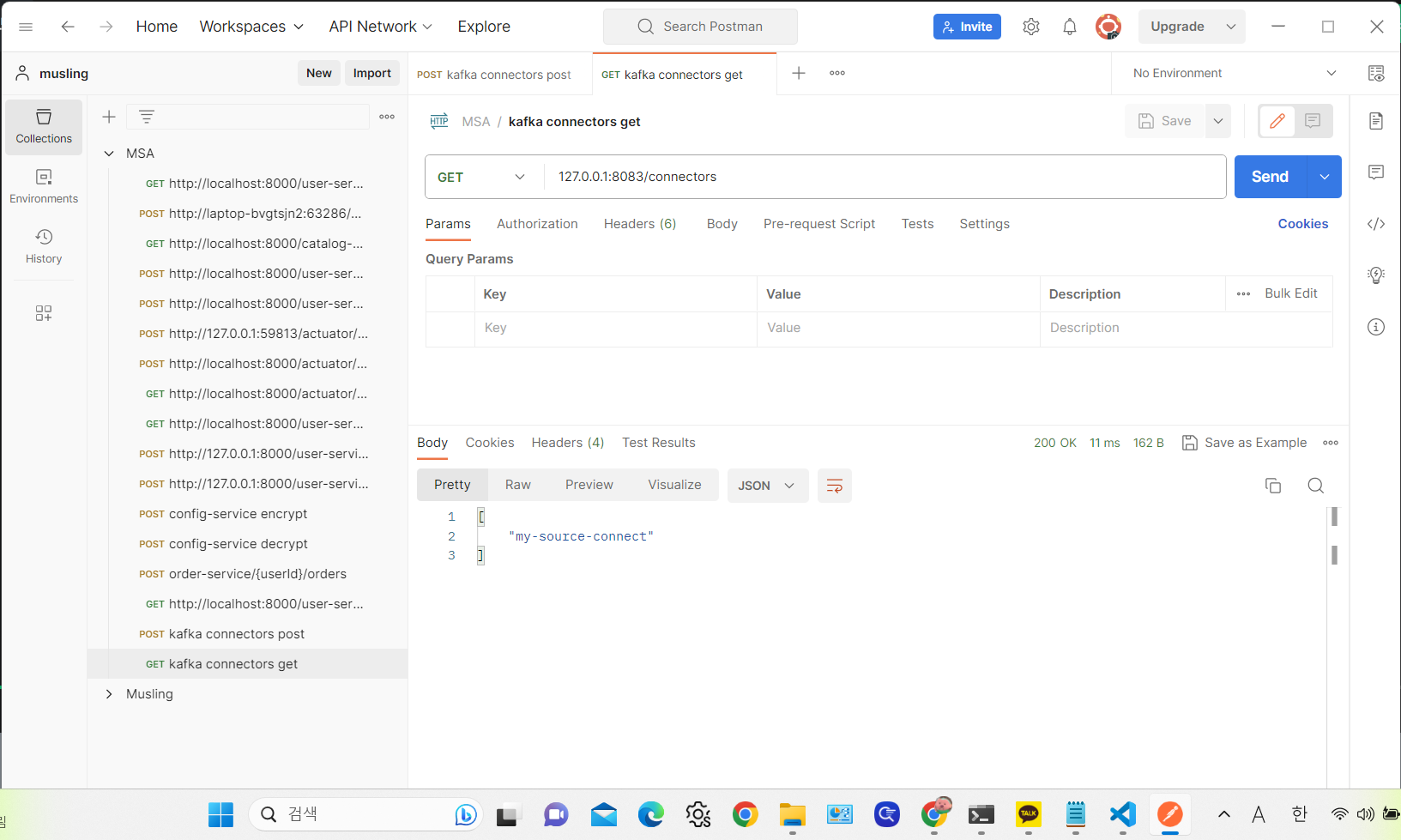Open Collections in the sidebar
This screenshot has width=1401, height=840.
click(44, 126)
